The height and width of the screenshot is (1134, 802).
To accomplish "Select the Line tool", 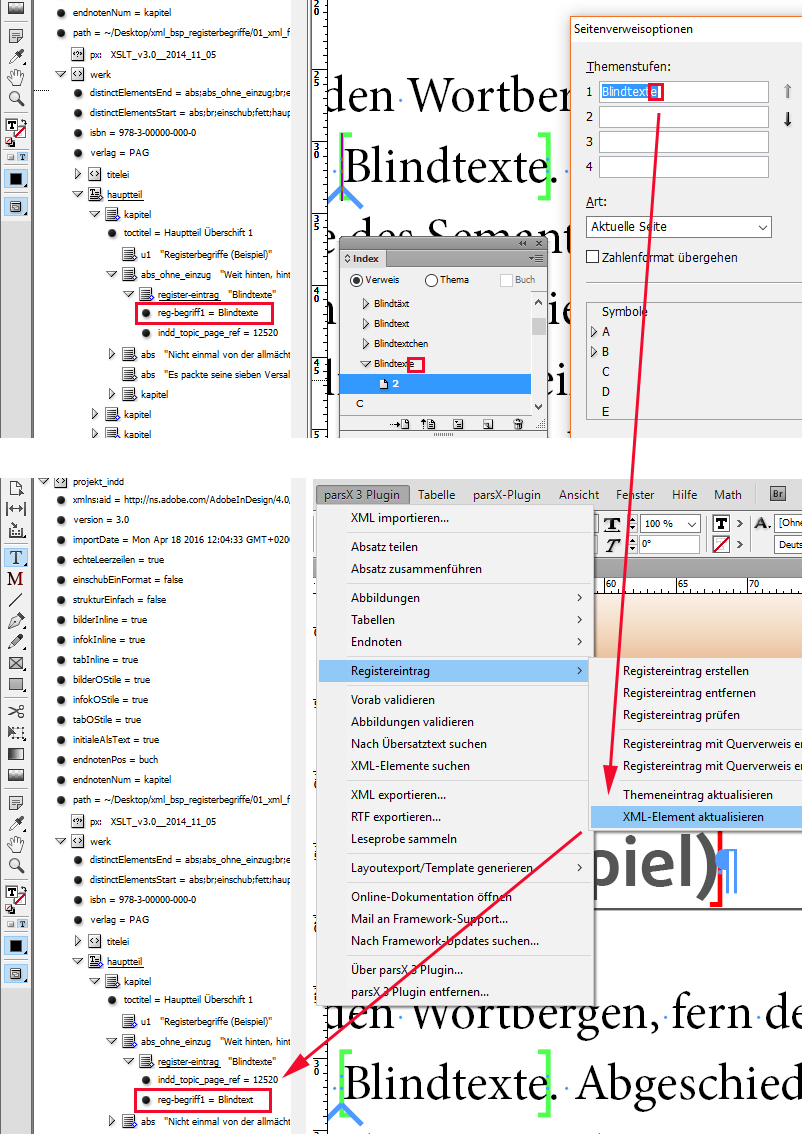I will pos(15,600).
